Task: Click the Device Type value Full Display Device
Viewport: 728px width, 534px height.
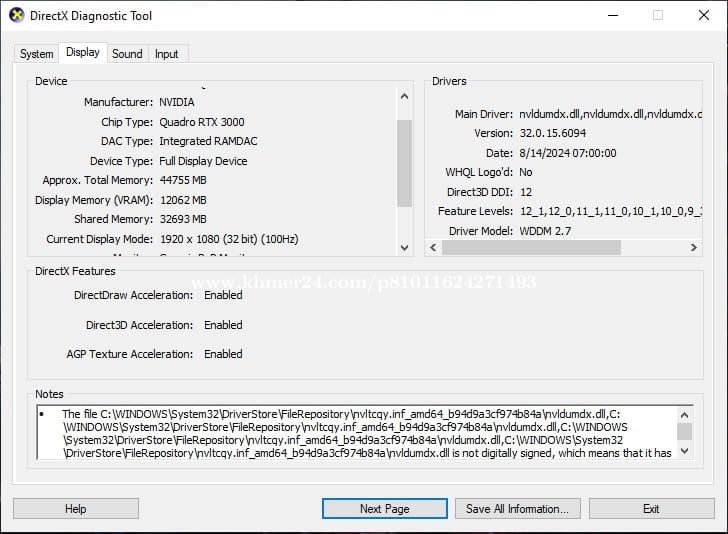Action: (203, 161)
